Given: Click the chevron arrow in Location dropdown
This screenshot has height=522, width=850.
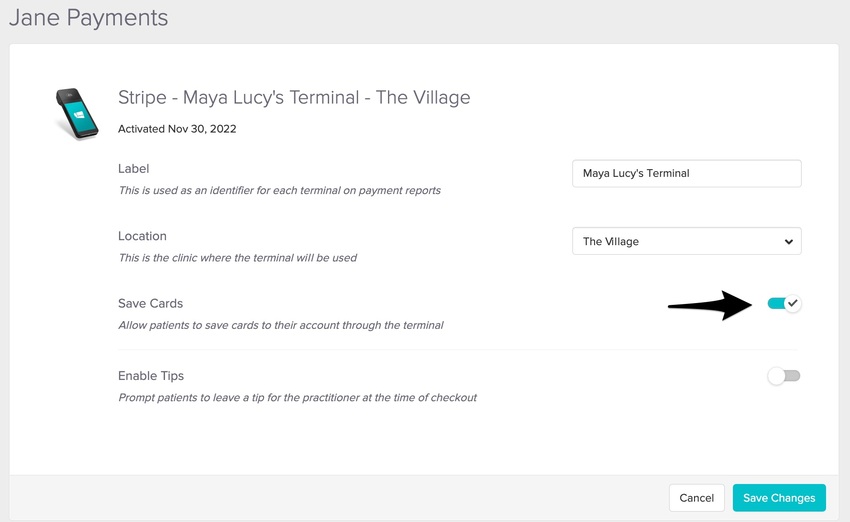Looking at the screenshot, I should pyautogui.click(x=788, y=242).
